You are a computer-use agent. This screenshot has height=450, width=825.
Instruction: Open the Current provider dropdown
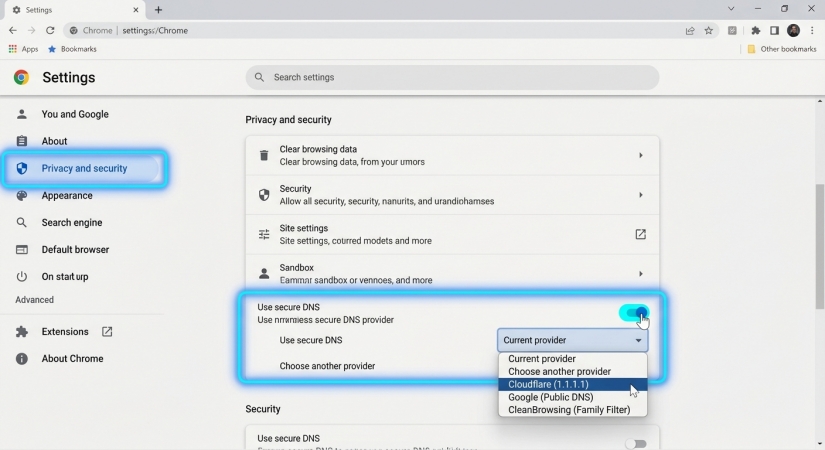572,341
